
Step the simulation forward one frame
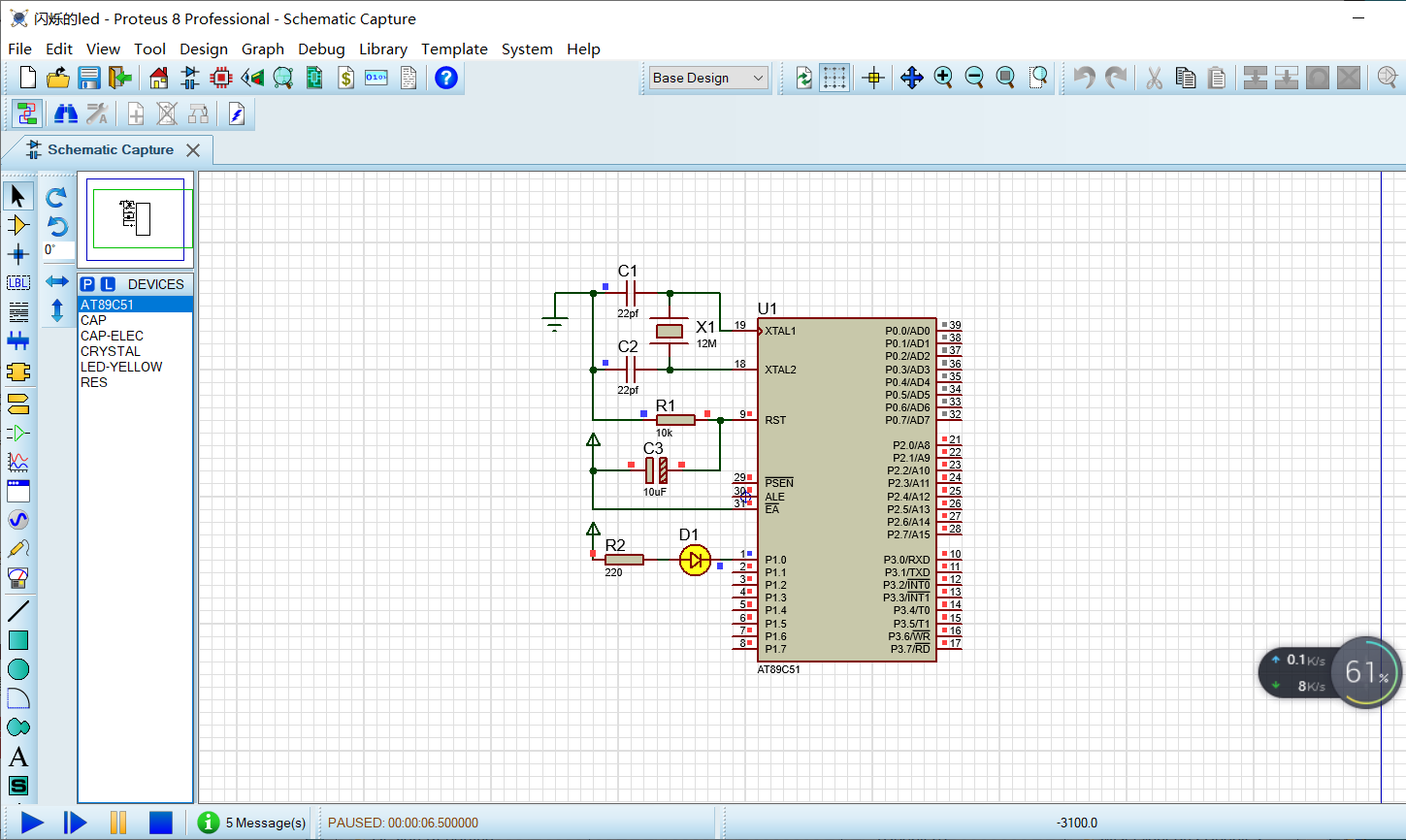click(x=76, y=823)
